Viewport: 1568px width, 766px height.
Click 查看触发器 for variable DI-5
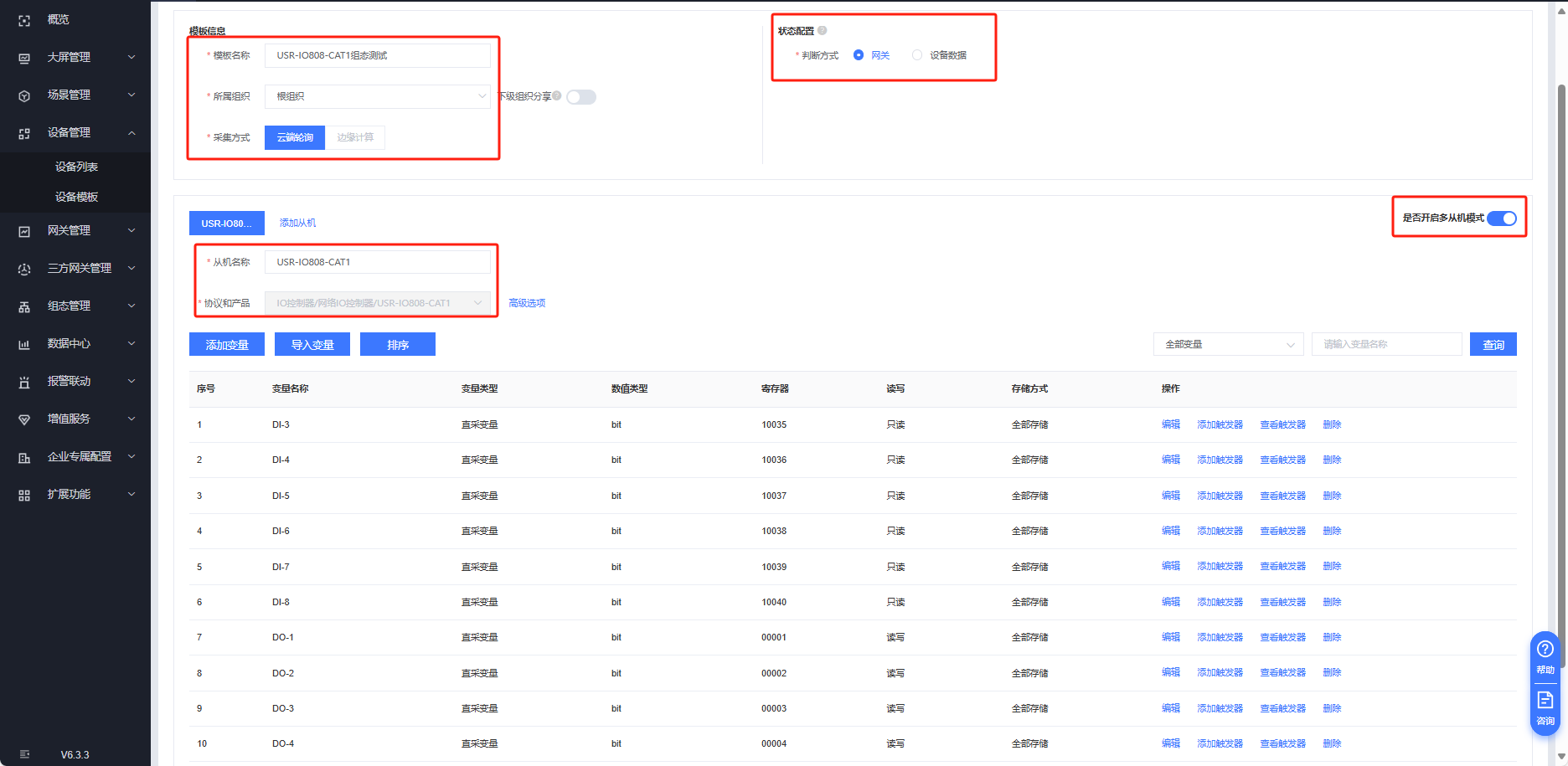click(1282, 496)
